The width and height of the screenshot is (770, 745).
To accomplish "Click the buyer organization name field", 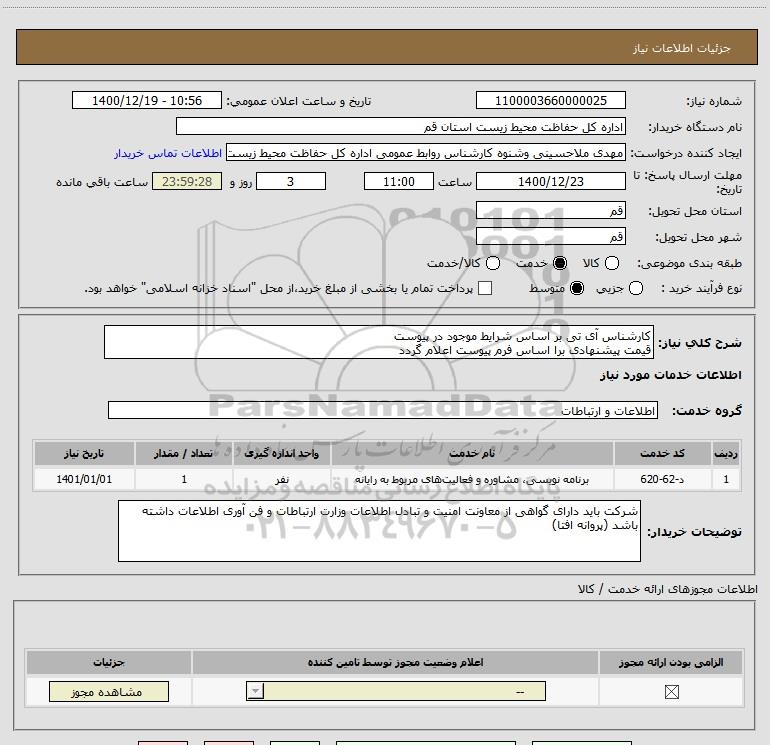I will [x=401, y=127].
